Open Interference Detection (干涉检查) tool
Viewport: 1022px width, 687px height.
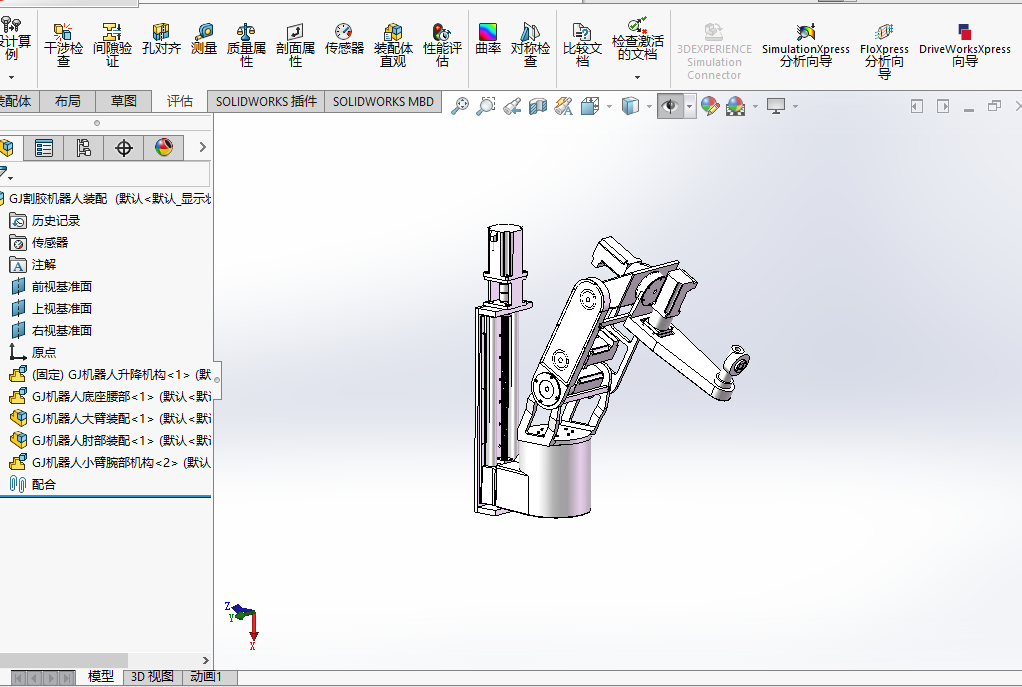click(63, 45)
